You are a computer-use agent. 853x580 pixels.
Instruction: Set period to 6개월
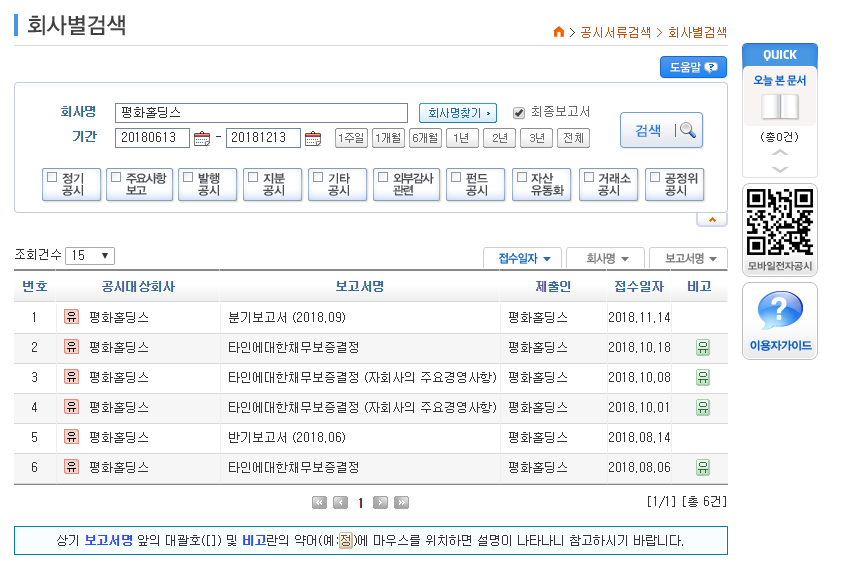pos(425,138)
